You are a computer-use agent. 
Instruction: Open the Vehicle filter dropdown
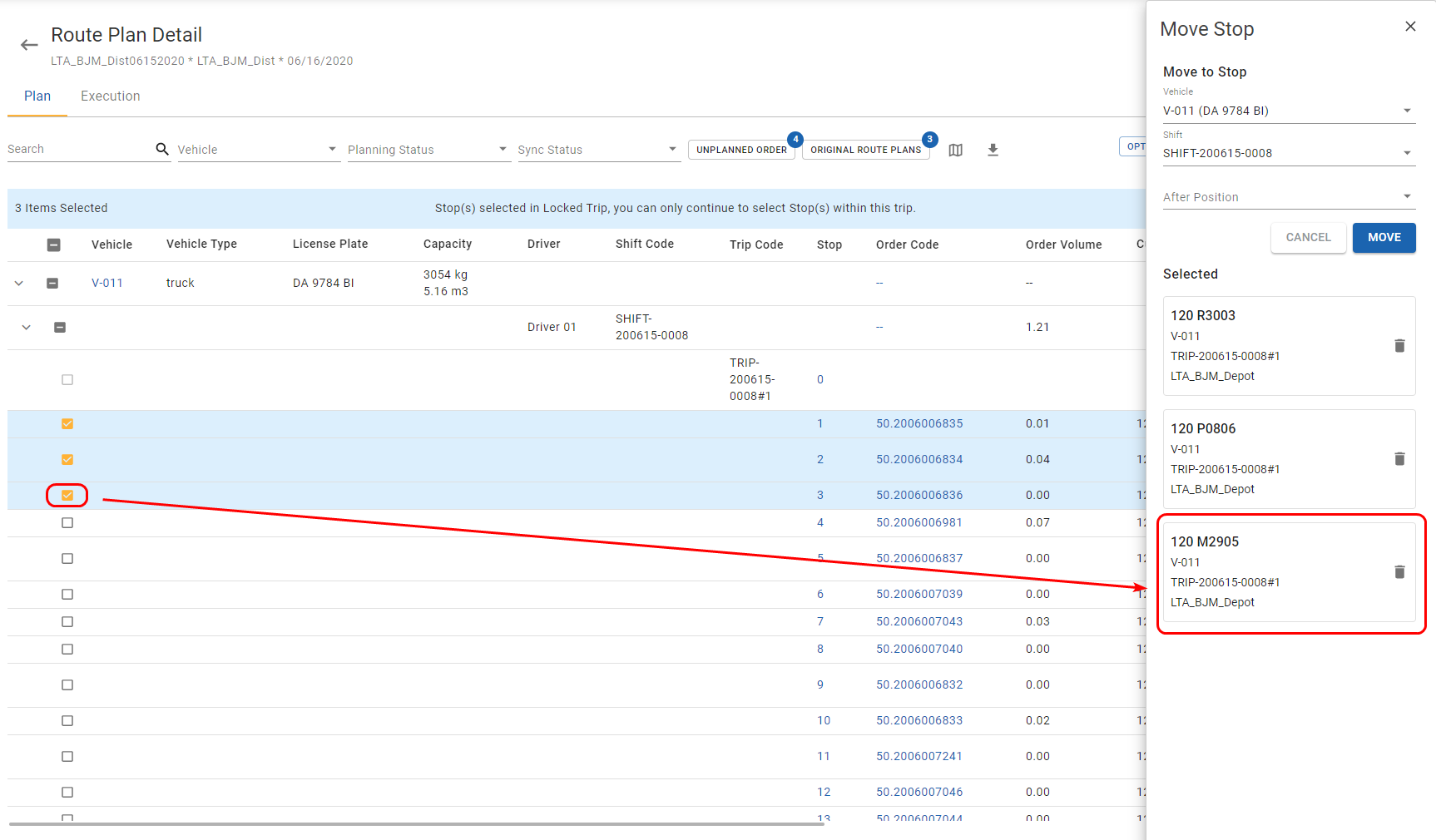click(x=259, y=150)
